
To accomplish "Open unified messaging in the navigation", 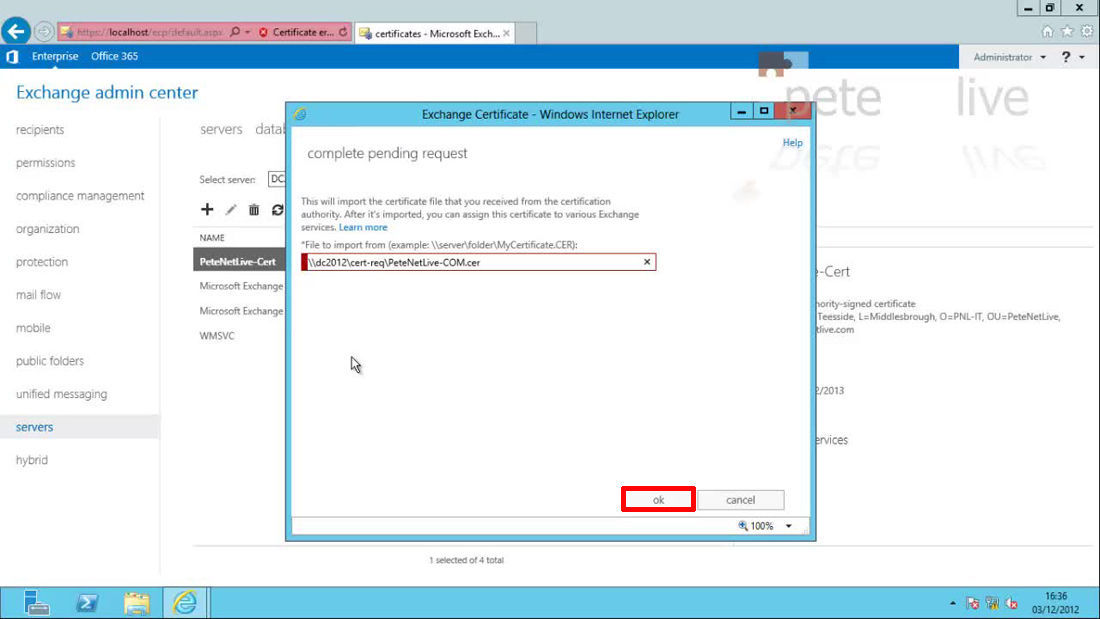I will coord(62,394).
